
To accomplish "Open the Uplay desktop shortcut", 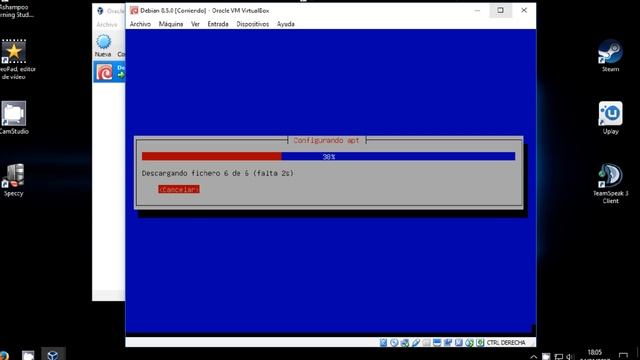I will click(610, 118).
